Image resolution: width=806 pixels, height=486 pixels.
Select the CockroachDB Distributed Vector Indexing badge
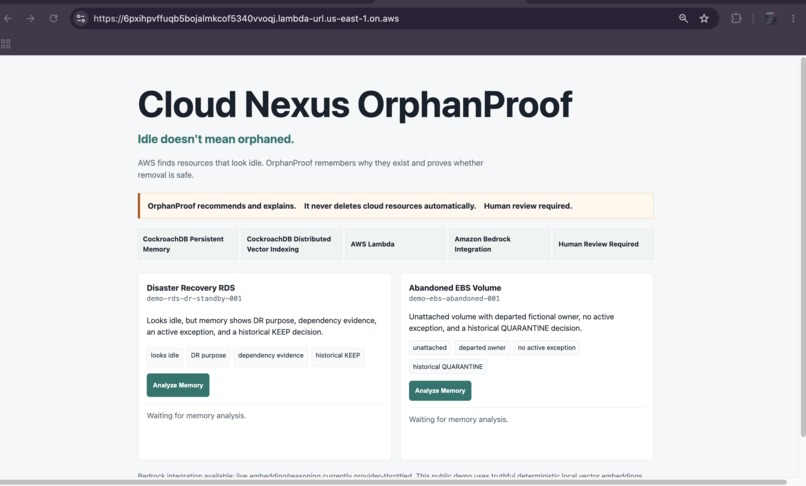coord(291,244)
